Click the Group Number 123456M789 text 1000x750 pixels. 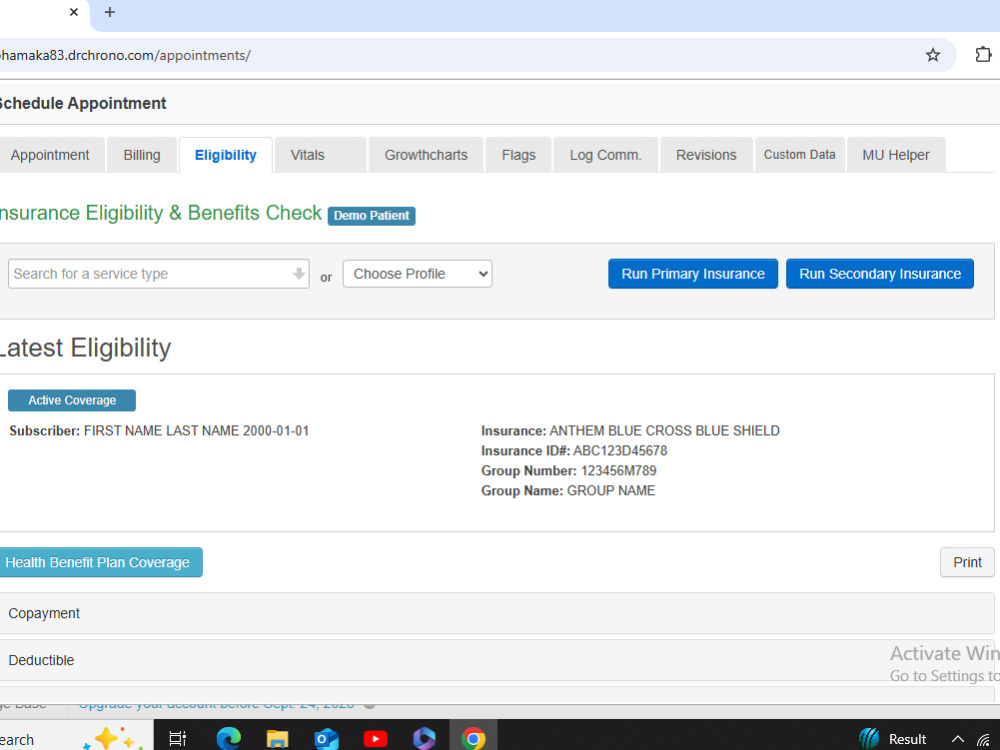click(619, 471)
